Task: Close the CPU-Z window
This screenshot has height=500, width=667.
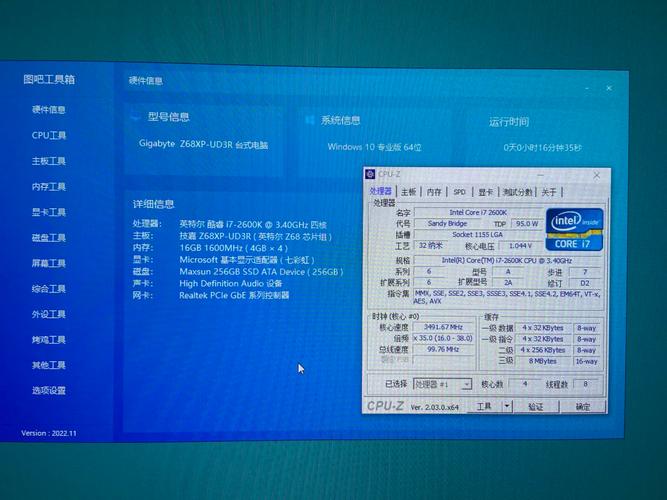Action: (x=596, y=175)
